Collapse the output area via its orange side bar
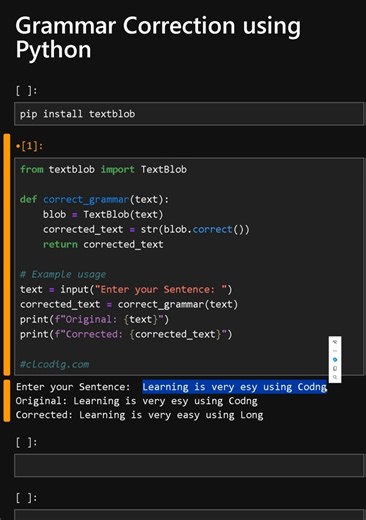366x520 pixels. [x=7, y=401]
